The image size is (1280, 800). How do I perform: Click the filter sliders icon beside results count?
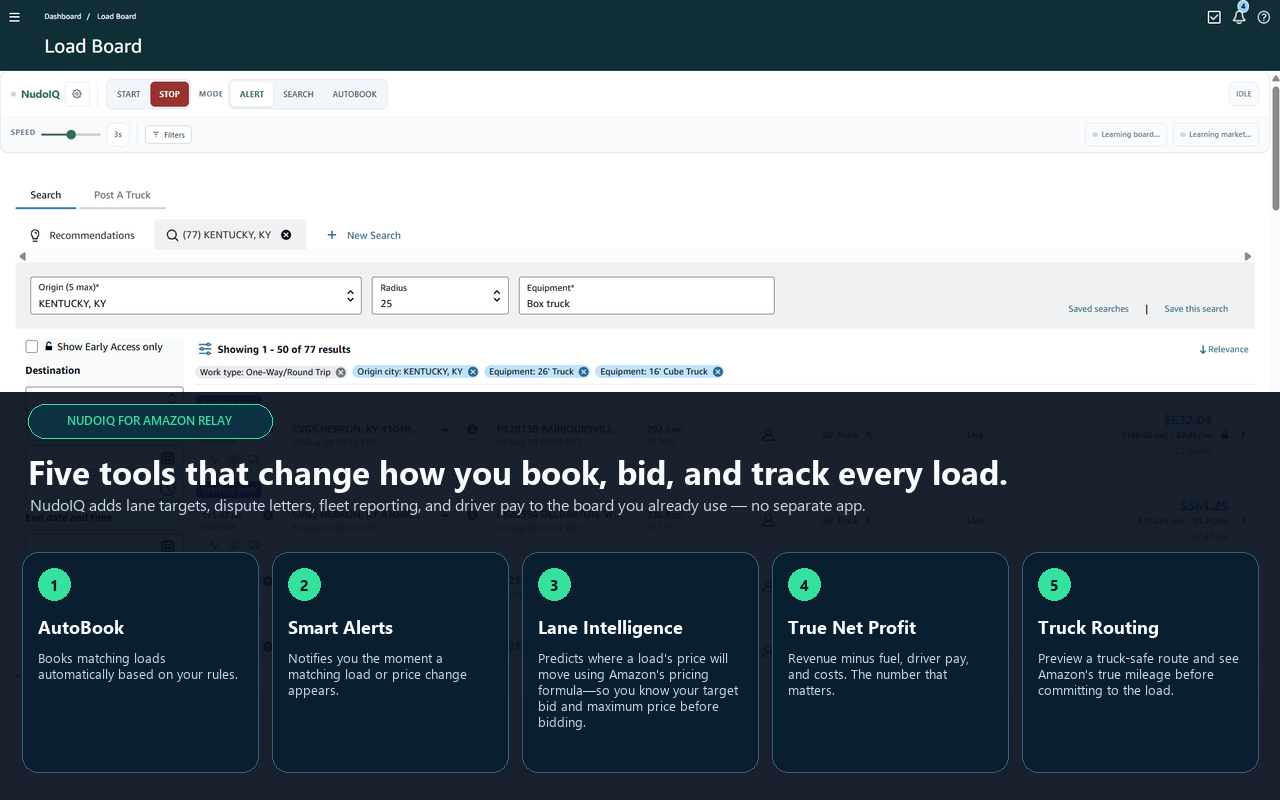pyautogui.click(x=205, y=349)
